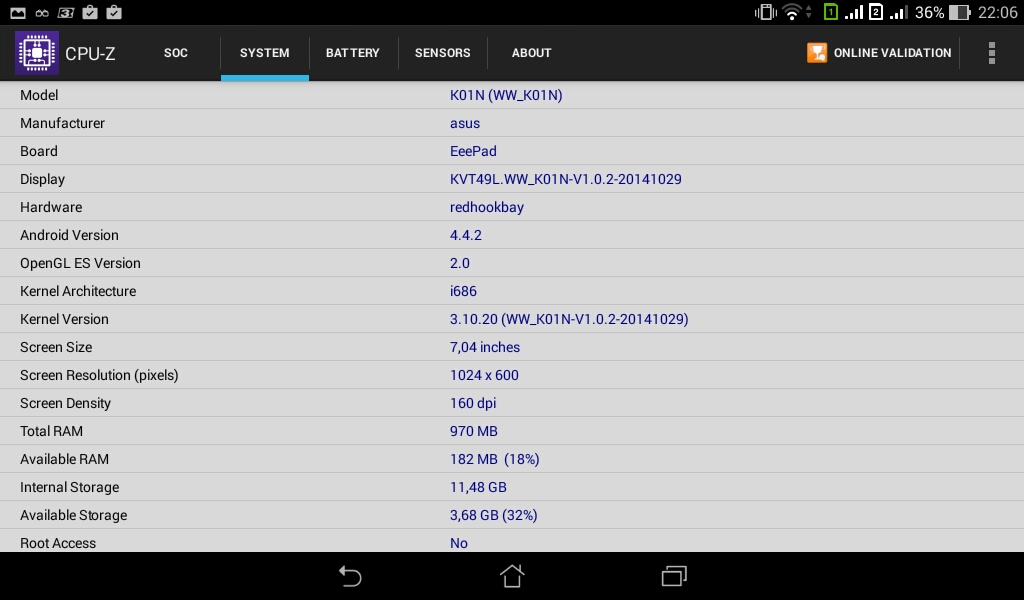Tap the SIM 1 signal indicator
The height and width of the screenshot is (600, 1024).
[843, 12]
